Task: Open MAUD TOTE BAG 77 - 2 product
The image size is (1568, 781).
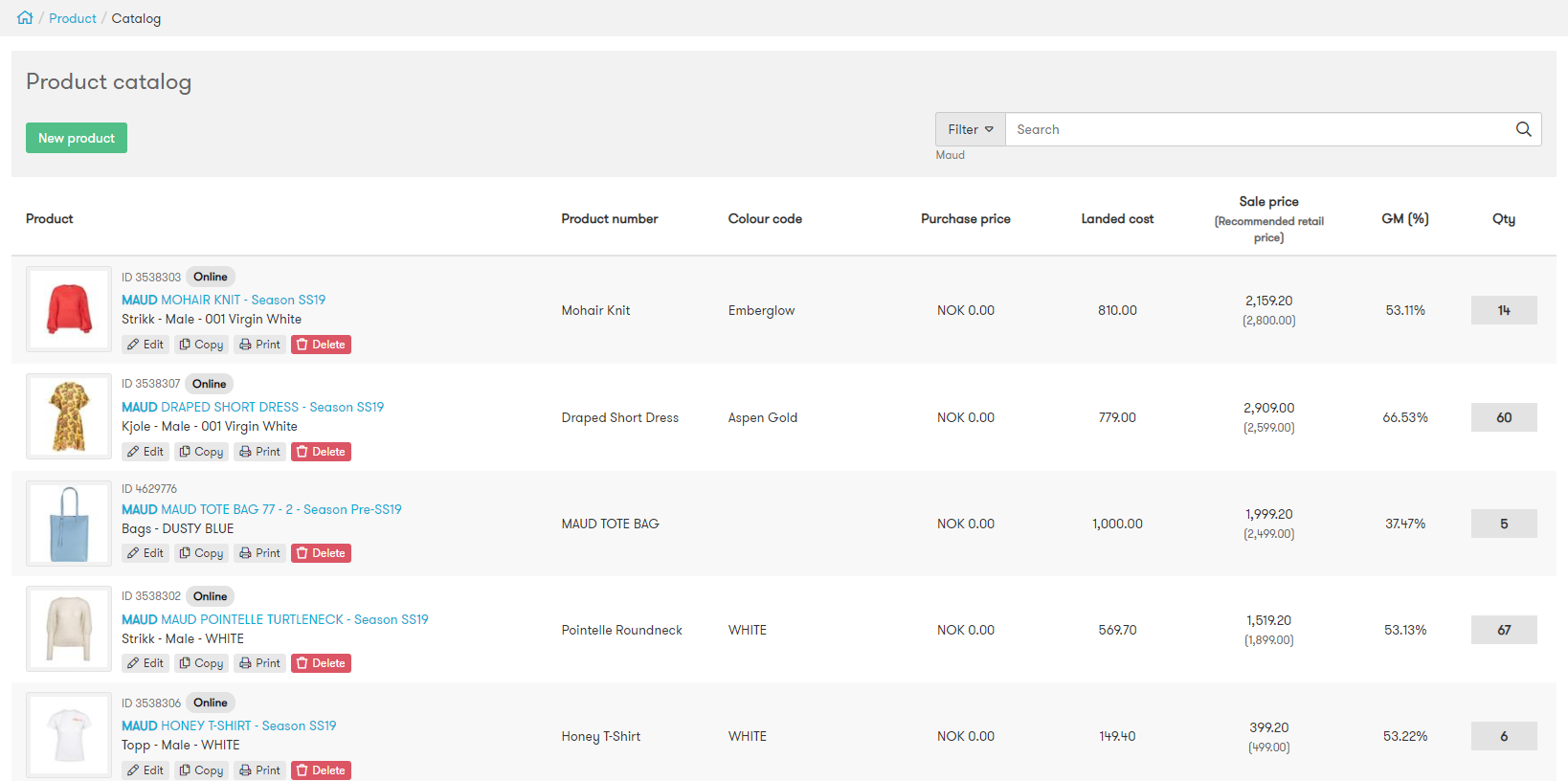Action: click(x=261, y=509)
